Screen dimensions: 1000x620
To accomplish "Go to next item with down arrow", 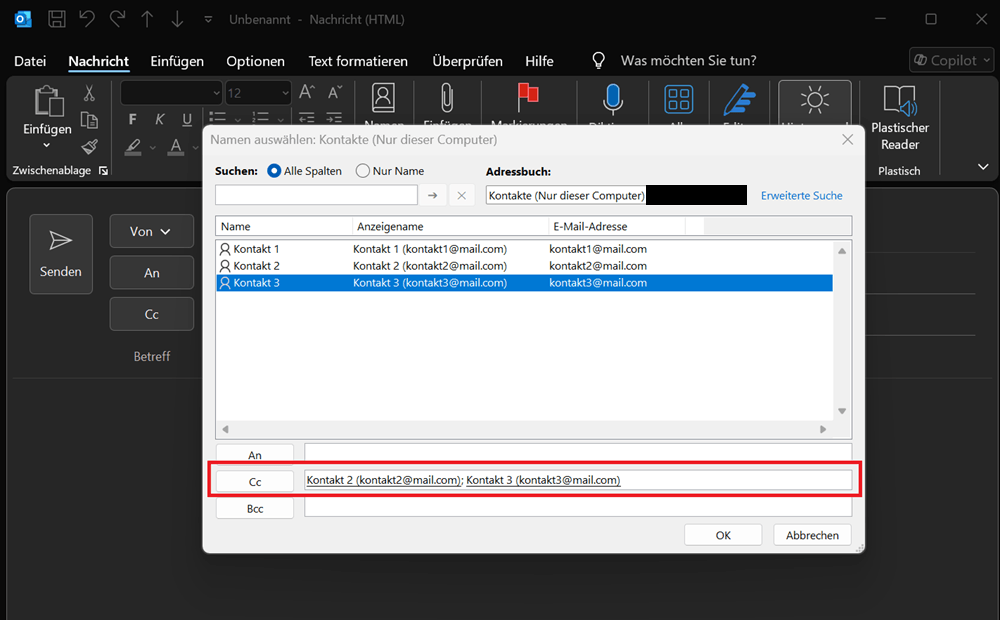I will (x=177, y=19).
